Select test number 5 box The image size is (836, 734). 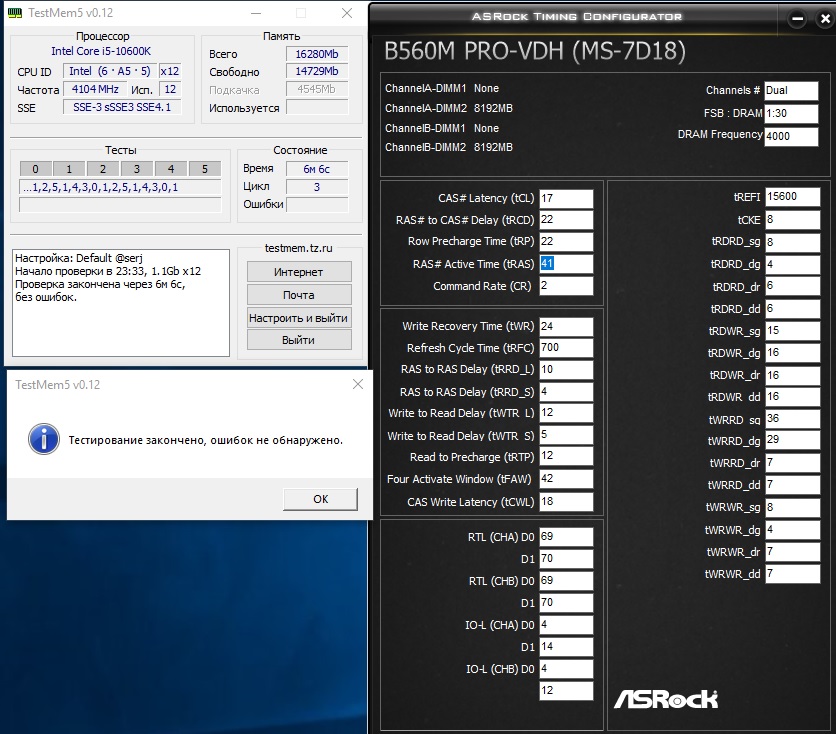coord(205,169)
